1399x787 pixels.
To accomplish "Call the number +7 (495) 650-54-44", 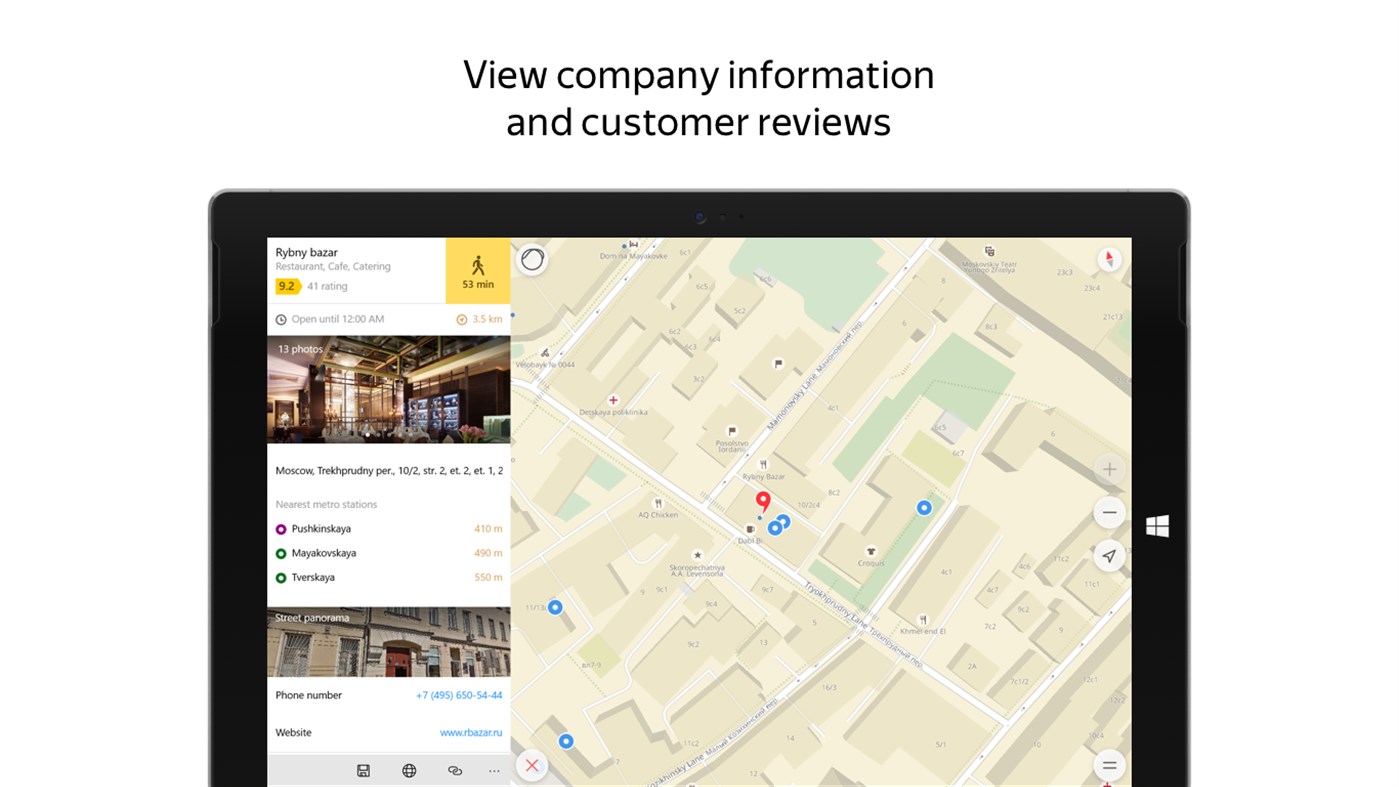I will click(x=459, y=694).
